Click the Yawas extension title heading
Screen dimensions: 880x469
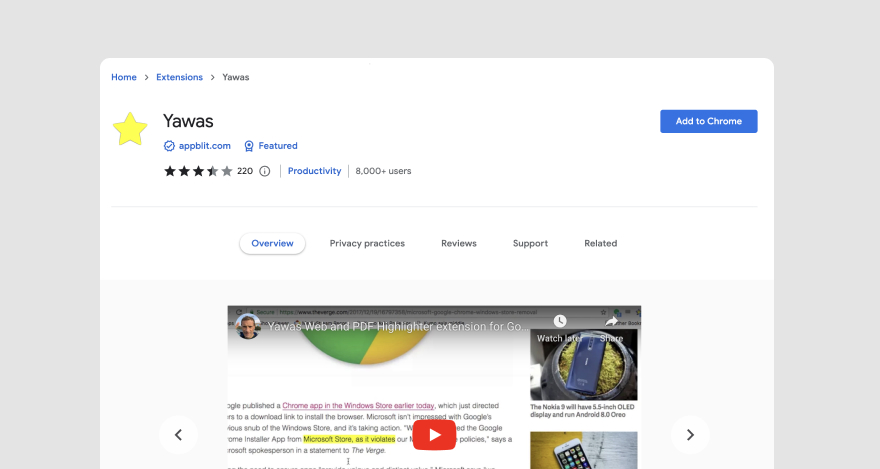188,121
